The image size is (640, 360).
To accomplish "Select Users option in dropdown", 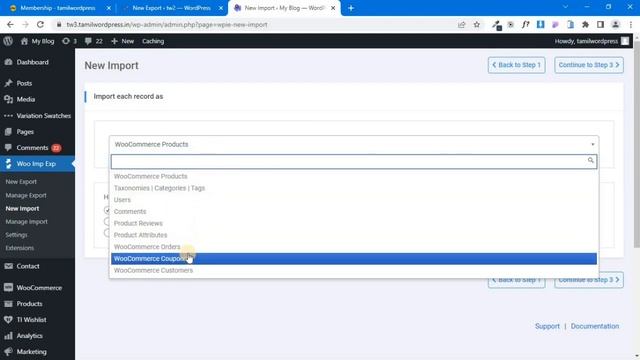I will 354,200.
